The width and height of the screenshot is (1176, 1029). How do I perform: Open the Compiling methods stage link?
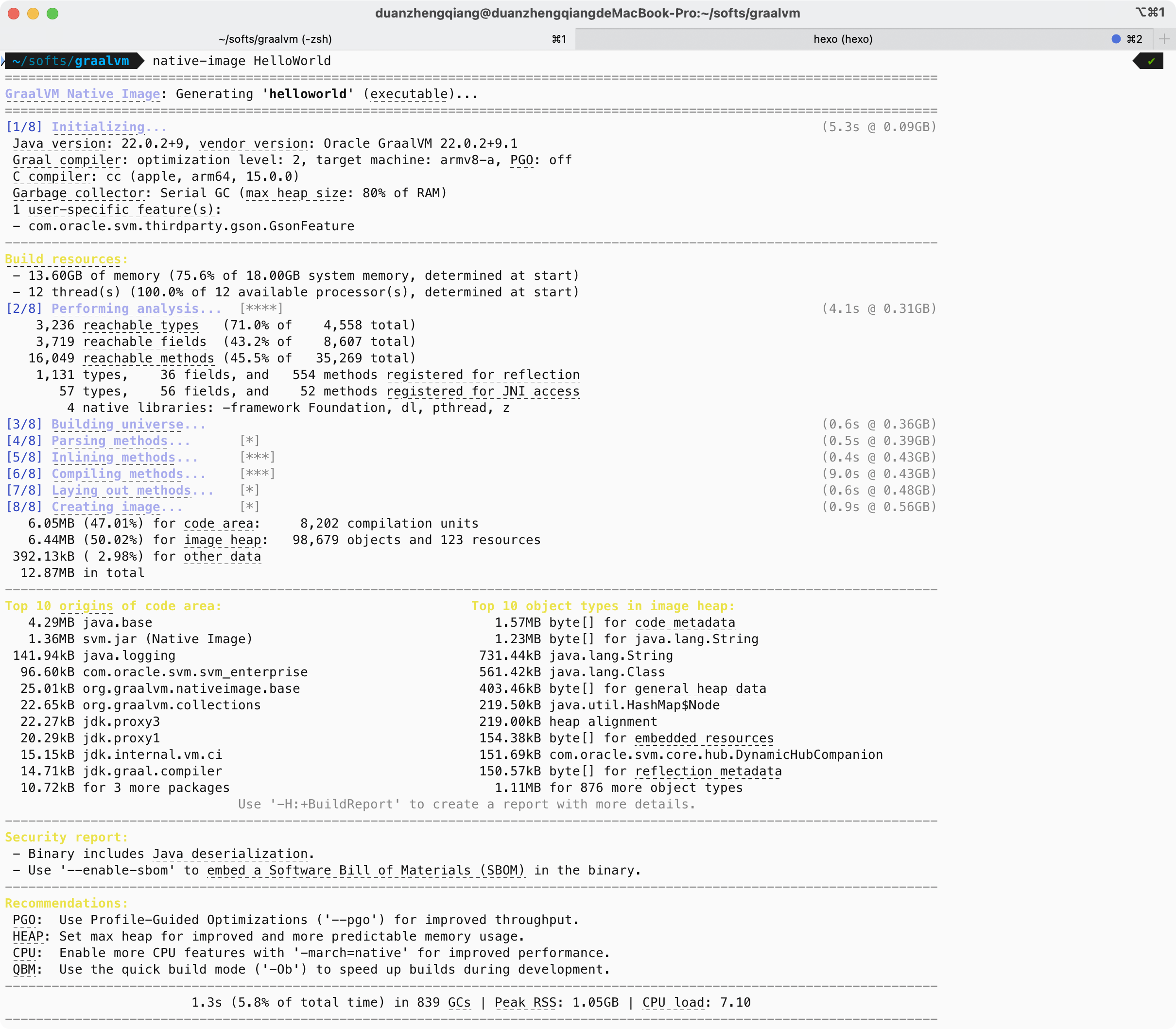tap(129, 474)
